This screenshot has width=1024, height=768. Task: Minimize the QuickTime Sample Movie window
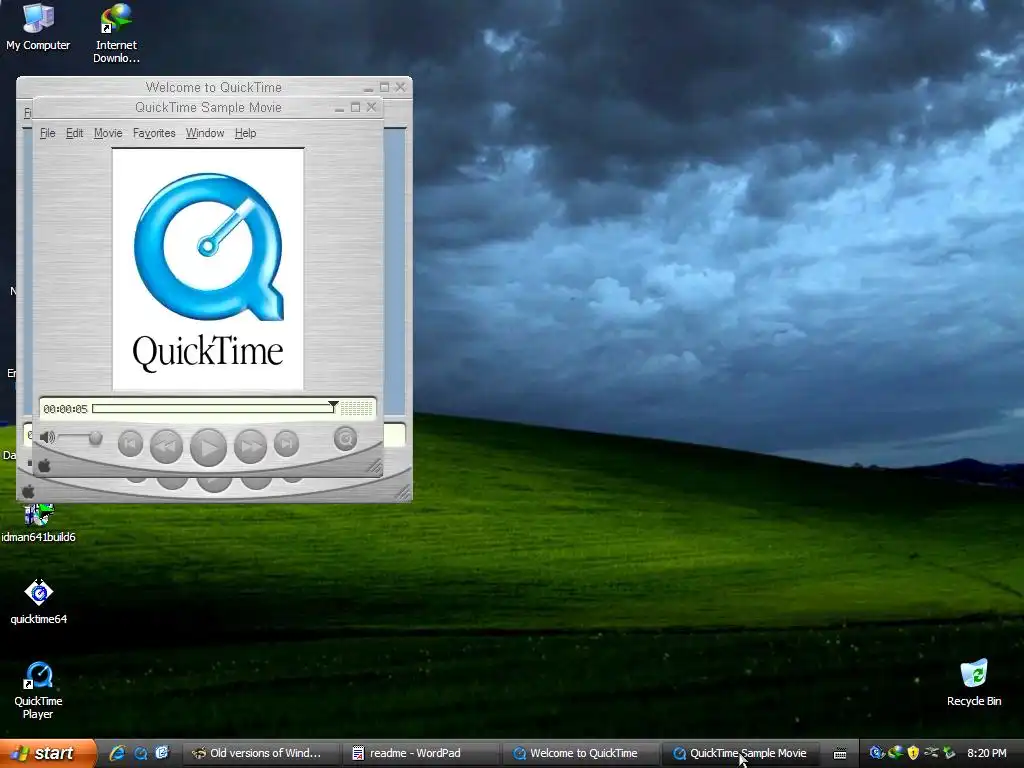340,108
